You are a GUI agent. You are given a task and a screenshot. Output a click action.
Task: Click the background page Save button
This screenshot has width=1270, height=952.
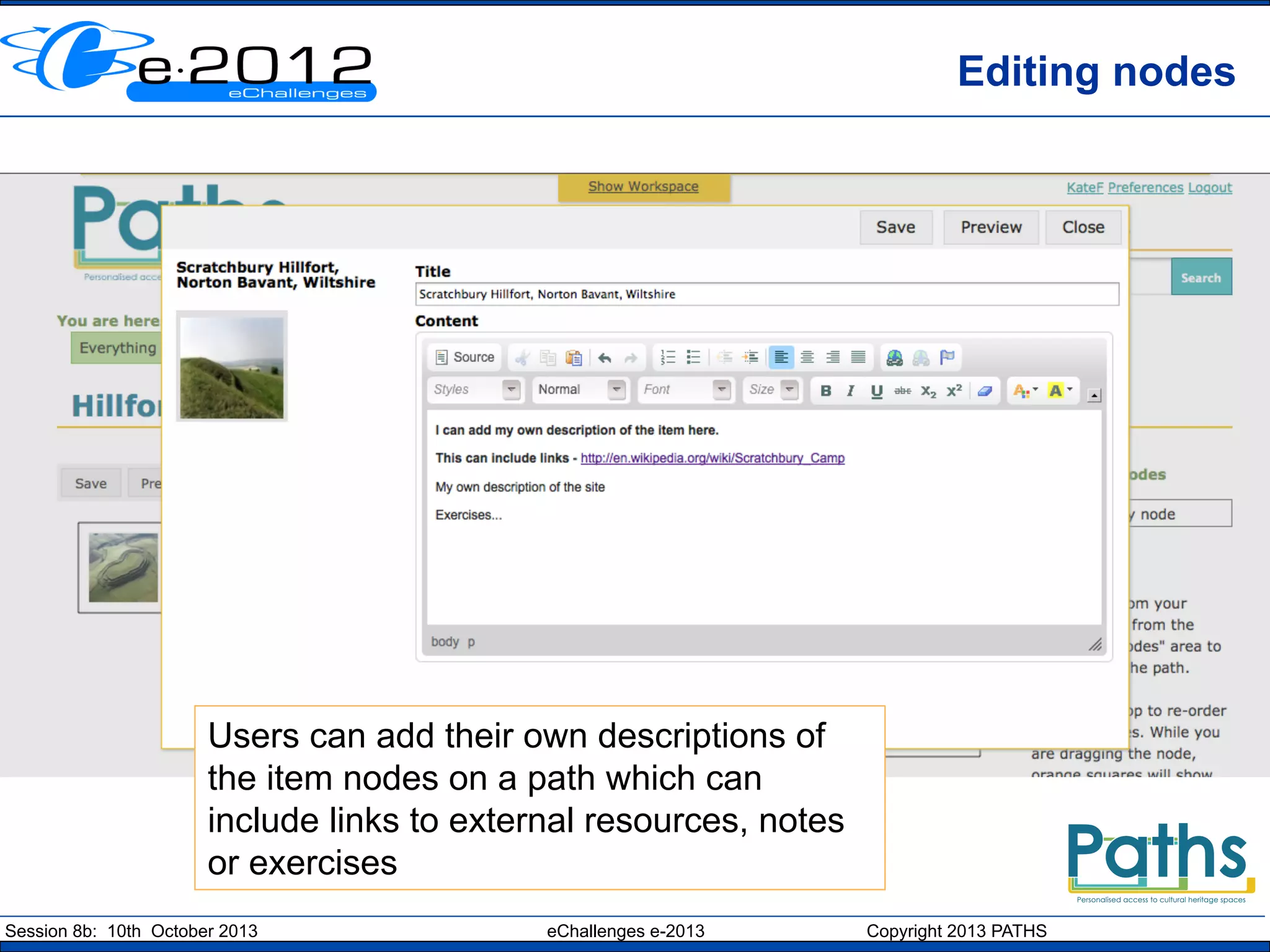coord(91,483)
